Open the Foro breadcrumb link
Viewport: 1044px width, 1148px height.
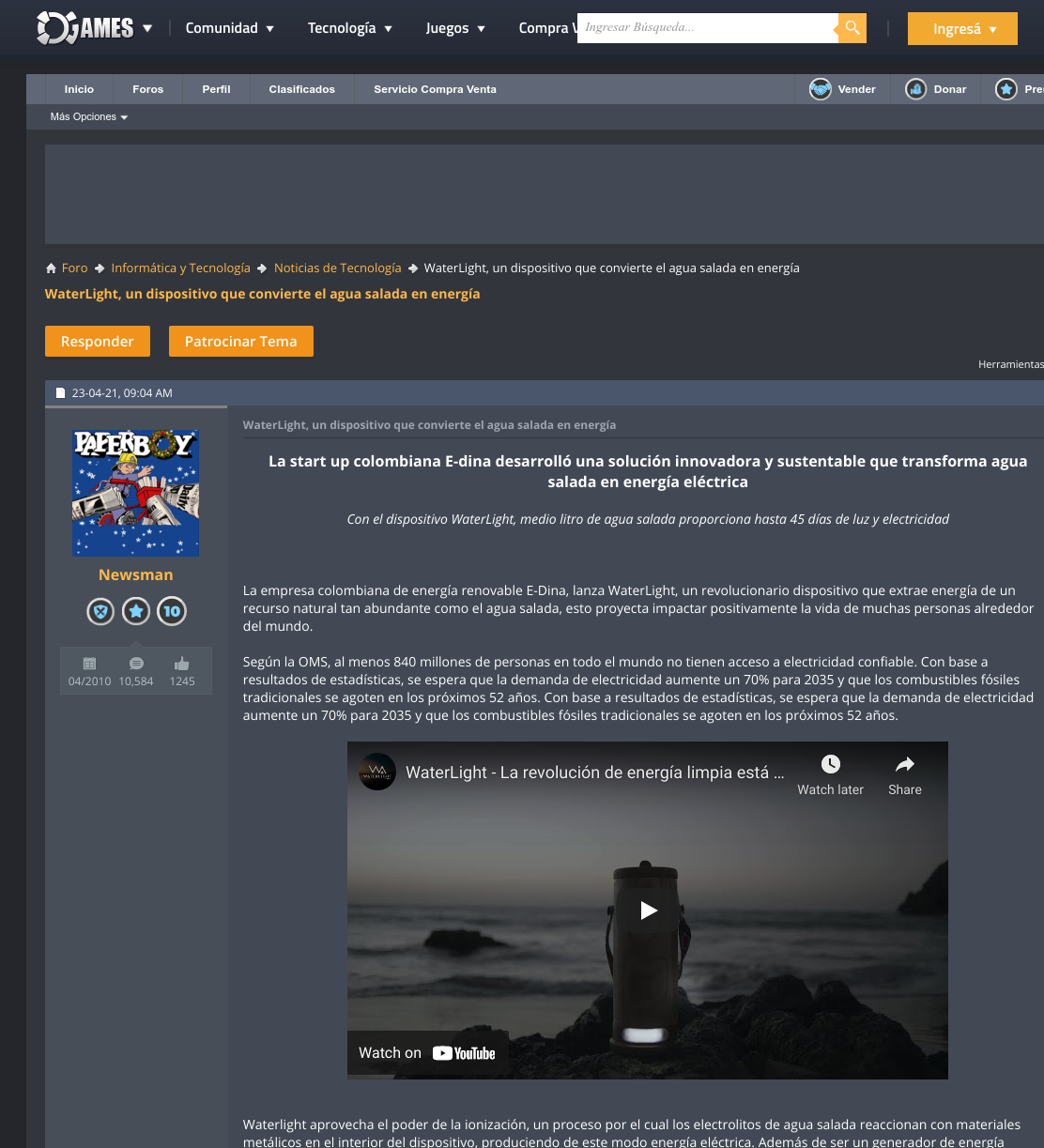tap(74, 268)
